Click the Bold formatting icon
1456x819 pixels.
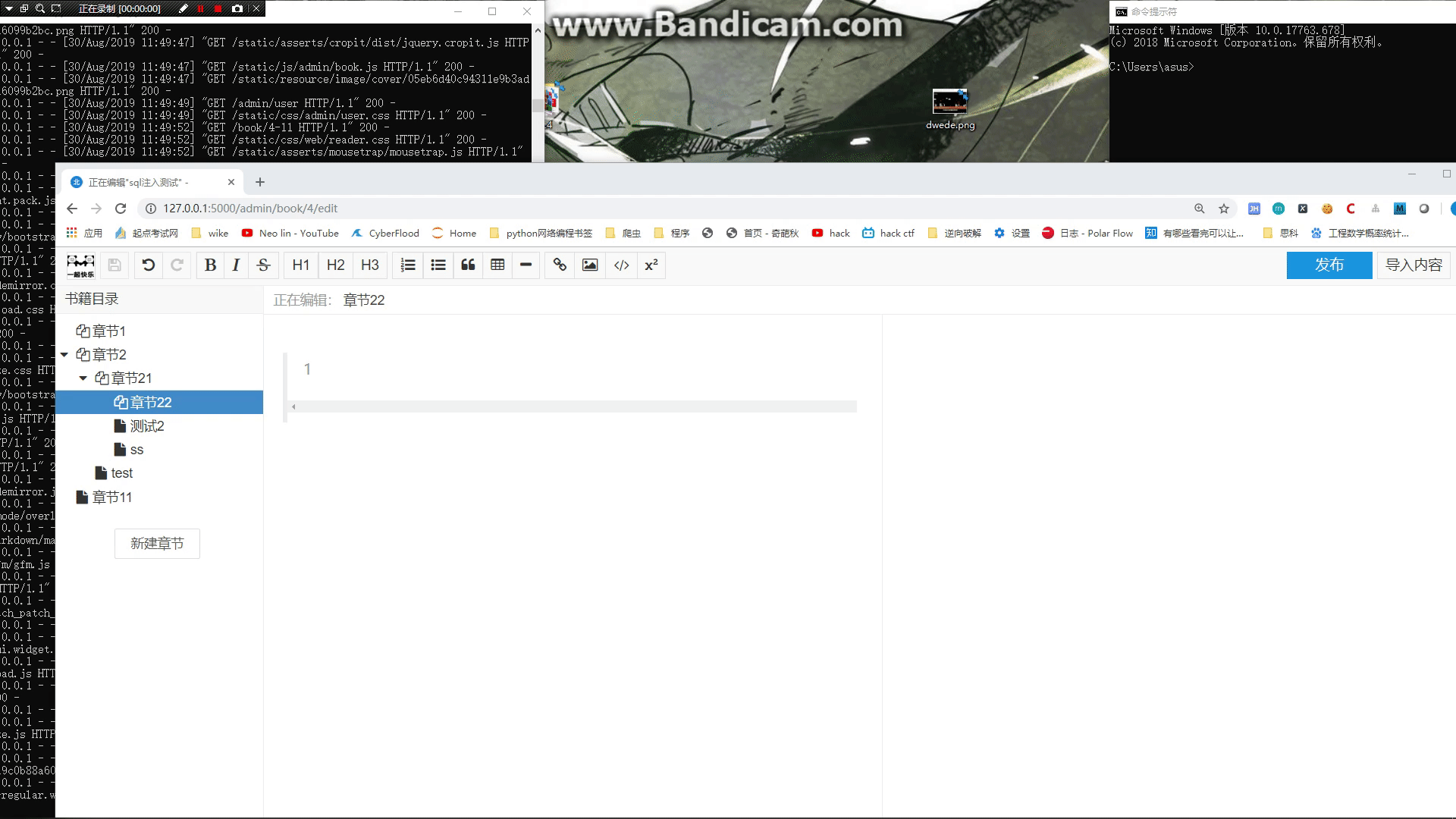[x=210, y=265]
